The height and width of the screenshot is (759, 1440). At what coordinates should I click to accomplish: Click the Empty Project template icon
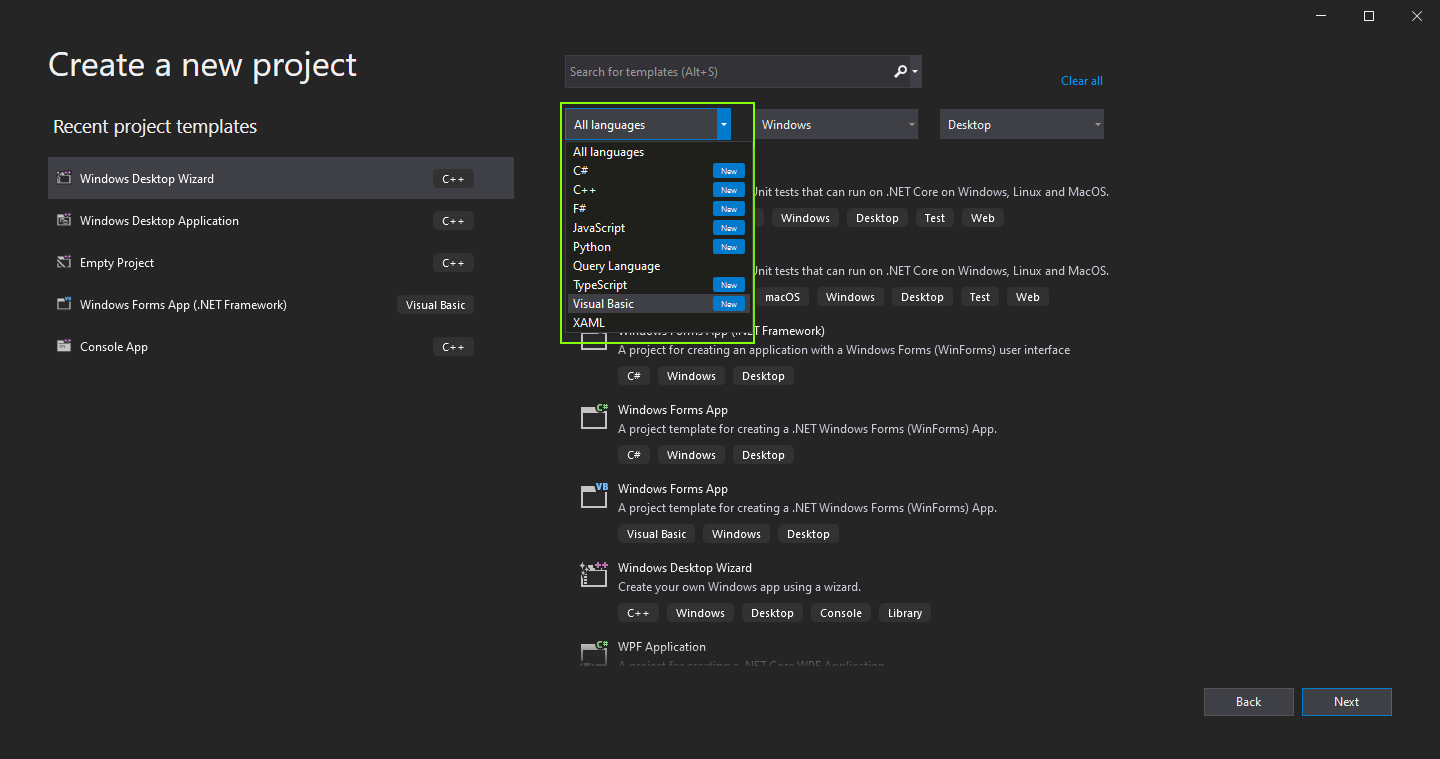click(x=64, y=262)
